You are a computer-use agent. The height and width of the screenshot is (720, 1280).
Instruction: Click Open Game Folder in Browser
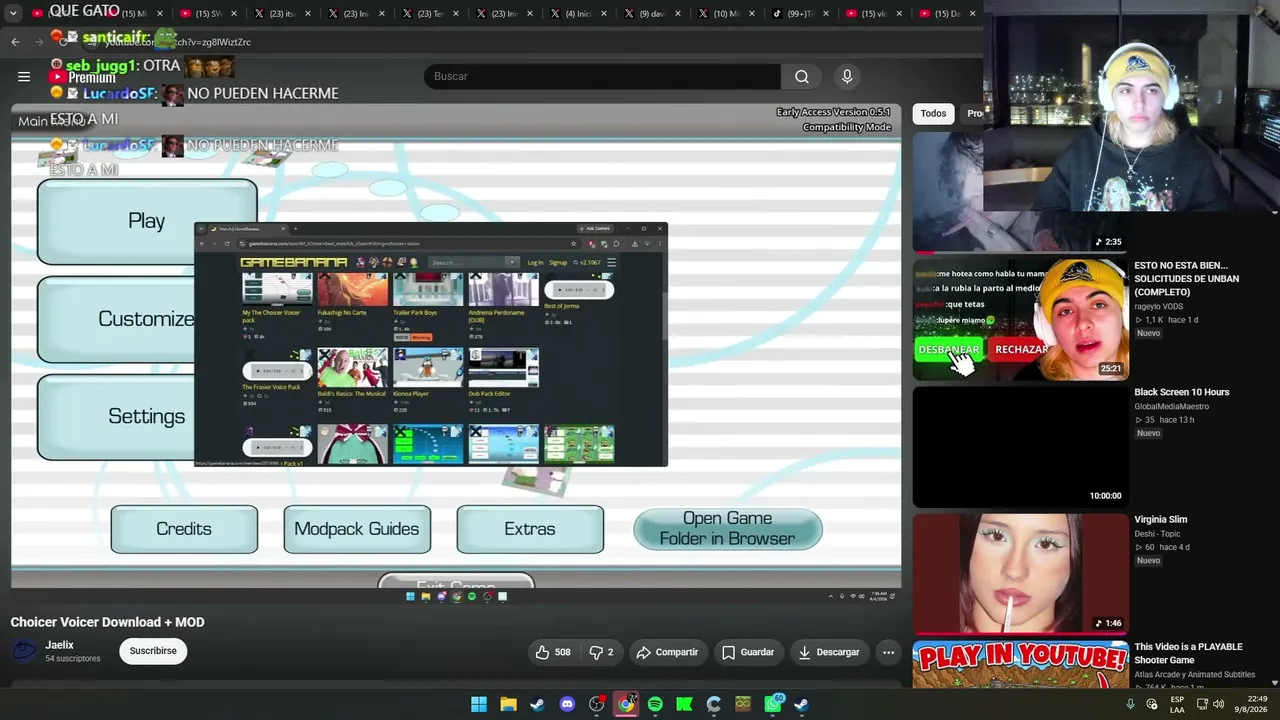pos(728,529)
